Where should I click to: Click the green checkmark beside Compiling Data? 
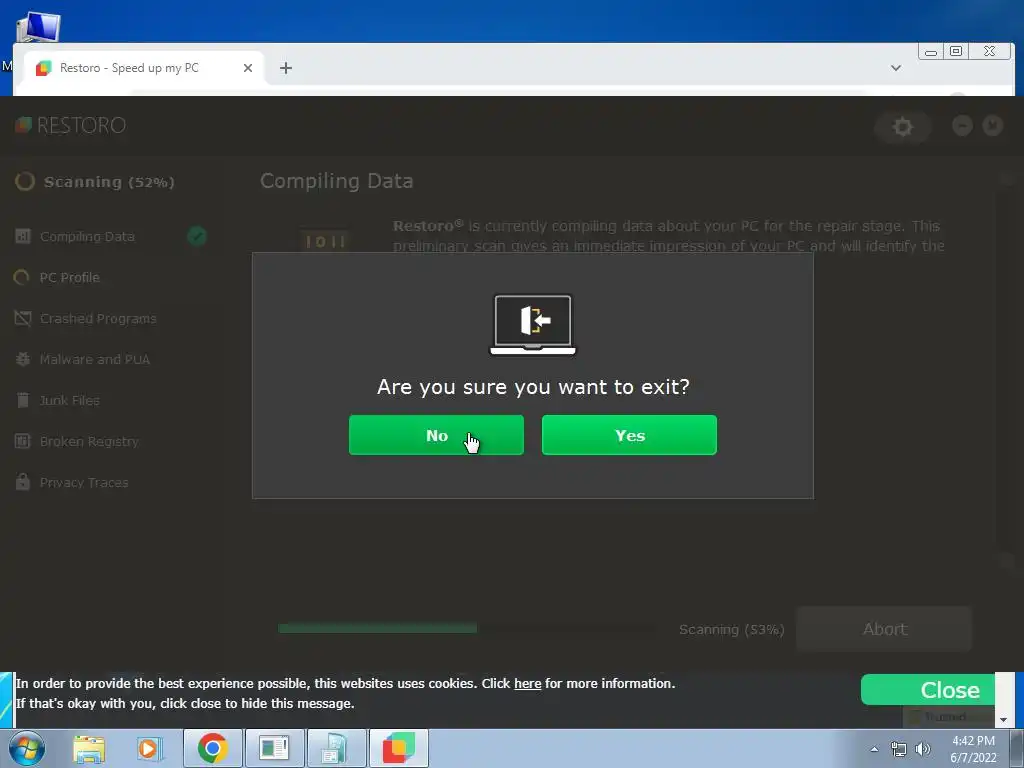point(197,236)
